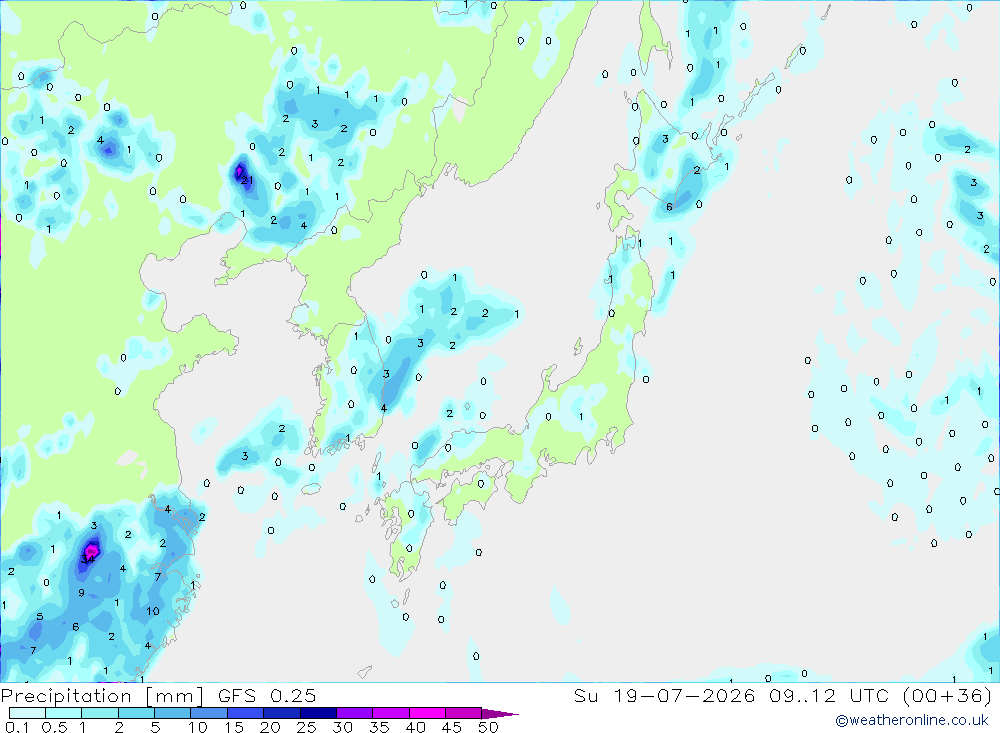The height and width of the screenshot is (733, 1000).
Task: Pick the legend swatch between 20 and 25
Action: coord(282,713)
